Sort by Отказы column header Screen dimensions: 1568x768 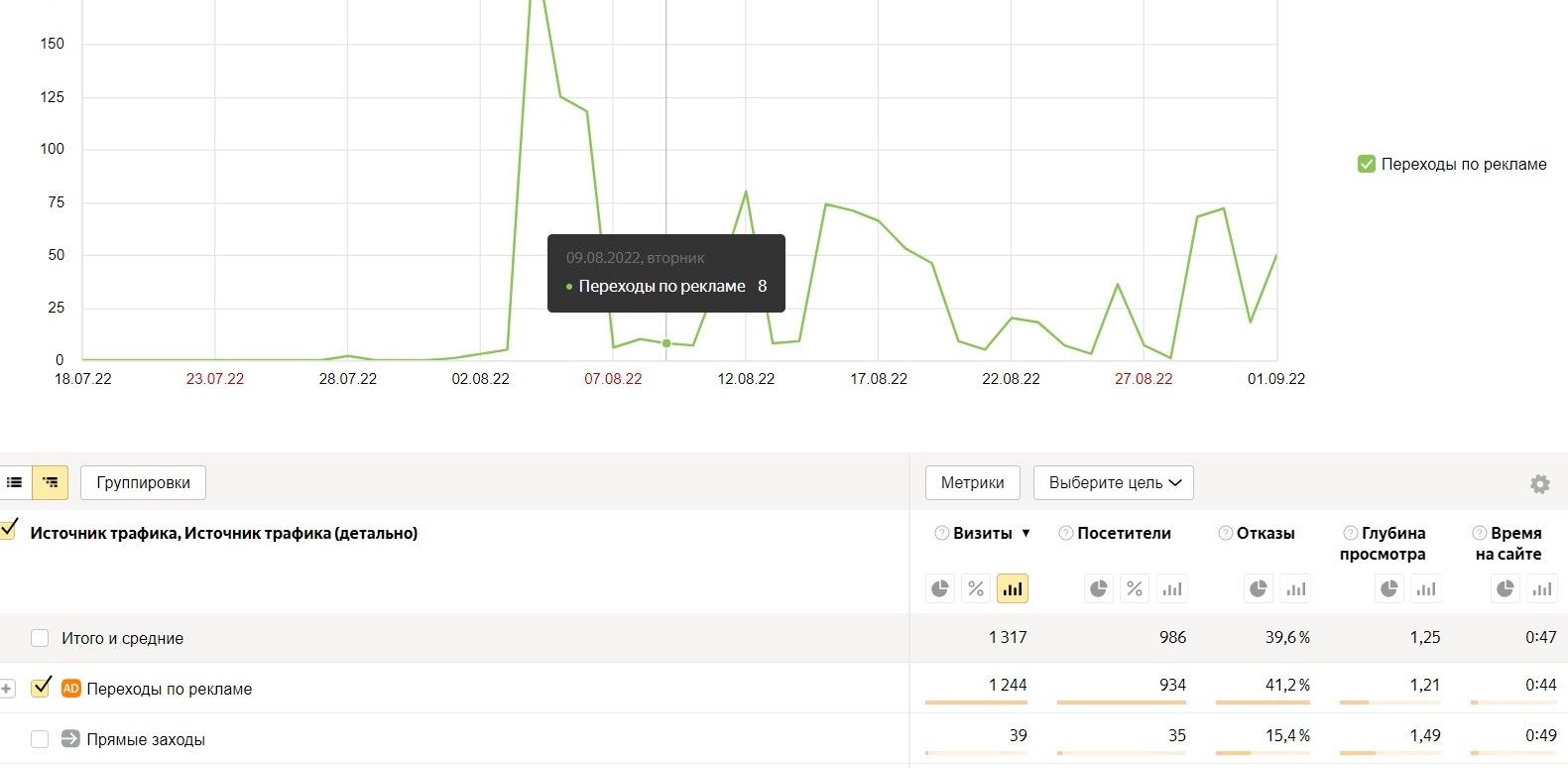click(1266, 533)
